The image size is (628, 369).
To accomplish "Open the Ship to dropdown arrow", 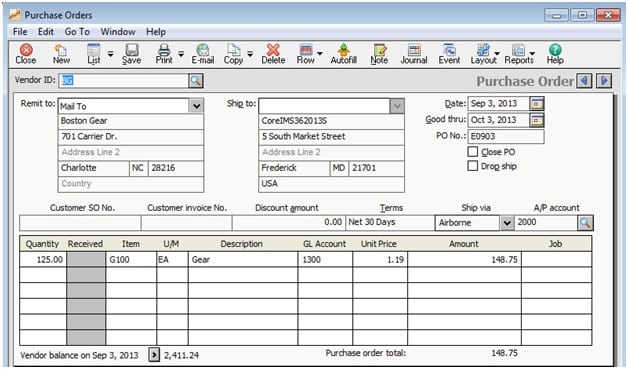I will click(x=397, y=106).
